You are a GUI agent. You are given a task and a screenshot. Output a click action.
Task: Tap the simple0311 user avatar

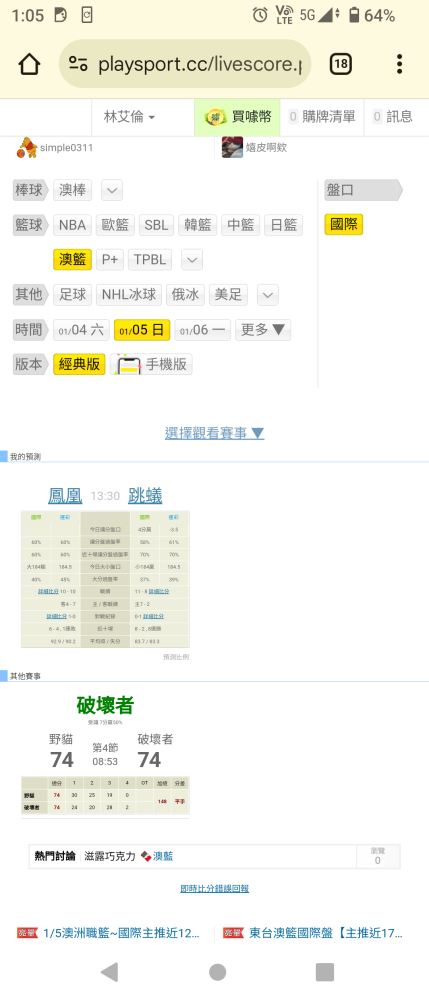pyautogui.click(x=27, y=147)
